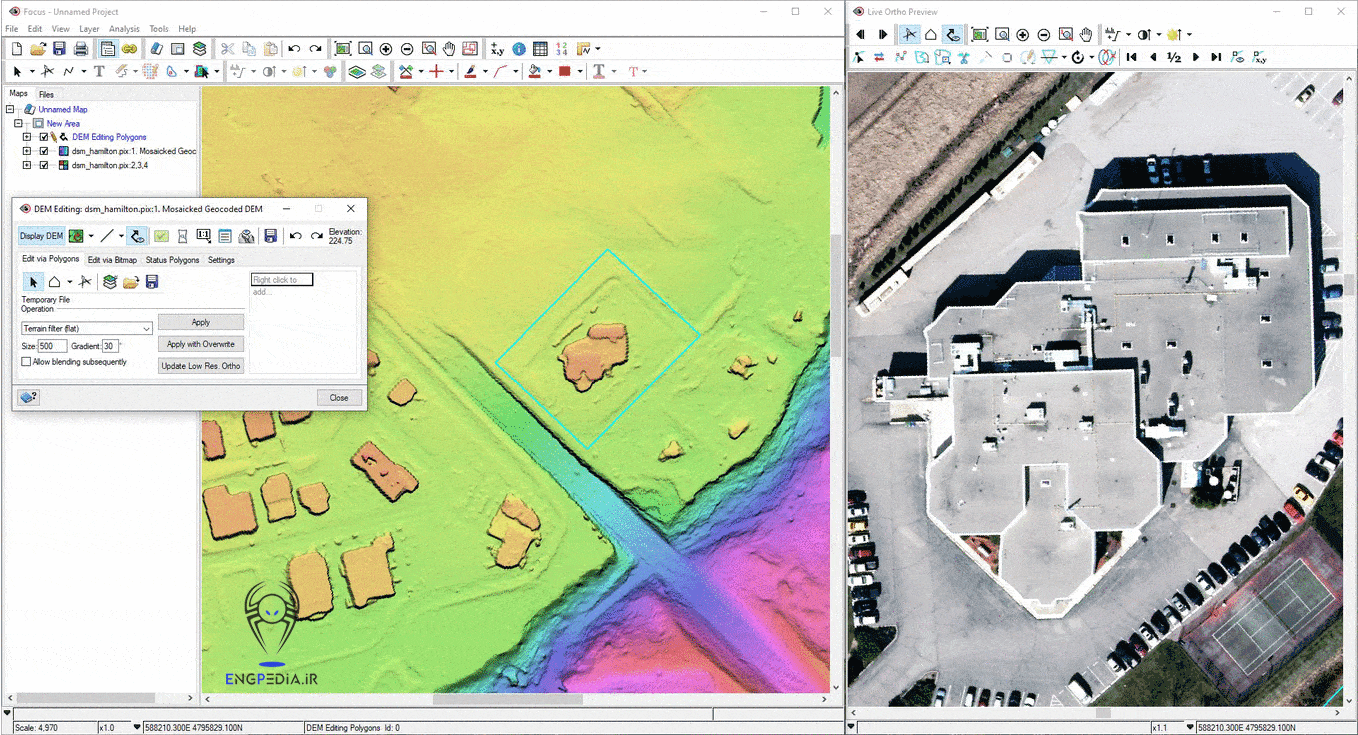The width and height of the screenshot is (1358, 735).
Task: Enable Allow blending subsequently checkbox
Action: coord(27,362)
